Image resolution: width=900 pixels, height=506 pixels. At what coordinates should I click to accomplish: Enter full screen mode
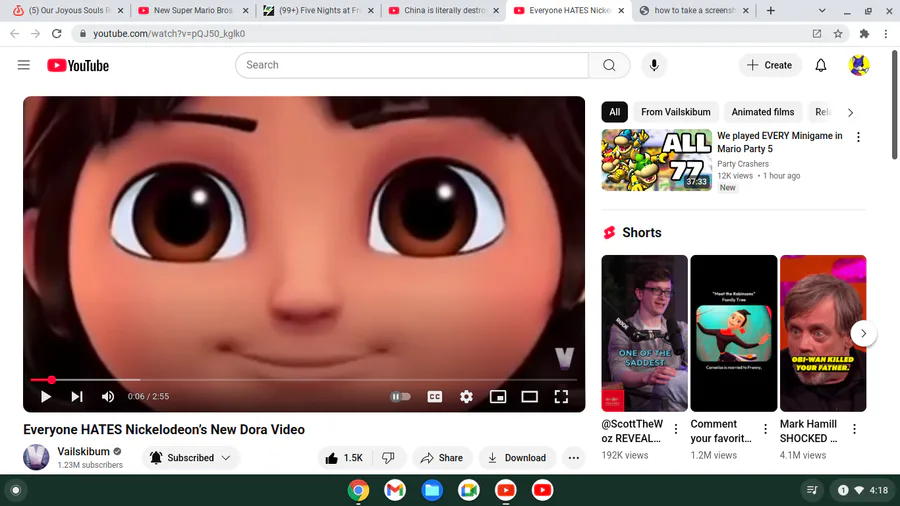561,396
